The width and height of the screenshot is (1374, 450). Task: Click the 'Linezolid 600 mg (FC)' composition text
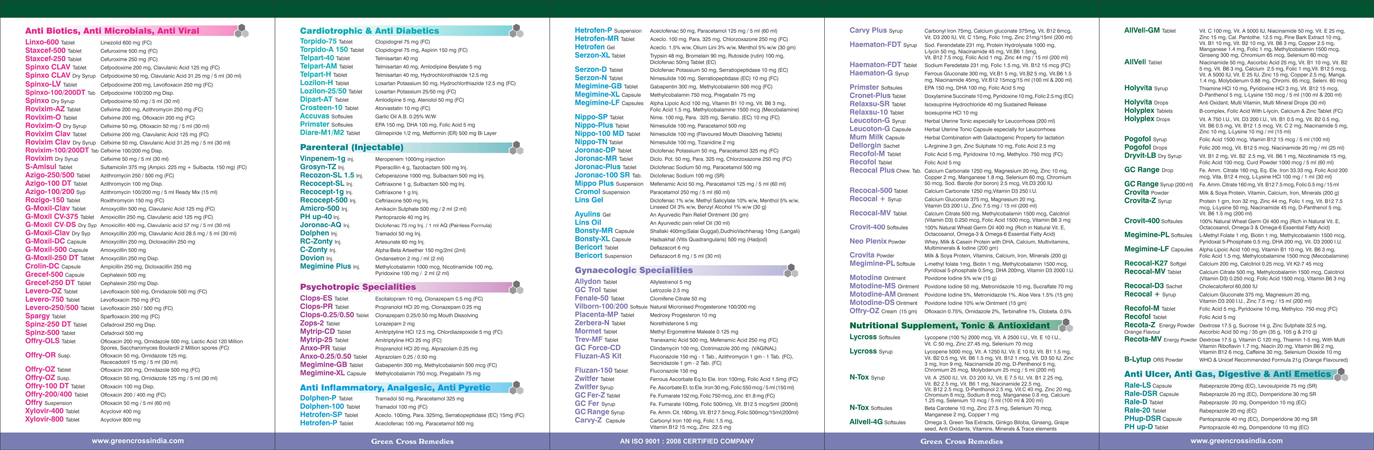(127, 43)
